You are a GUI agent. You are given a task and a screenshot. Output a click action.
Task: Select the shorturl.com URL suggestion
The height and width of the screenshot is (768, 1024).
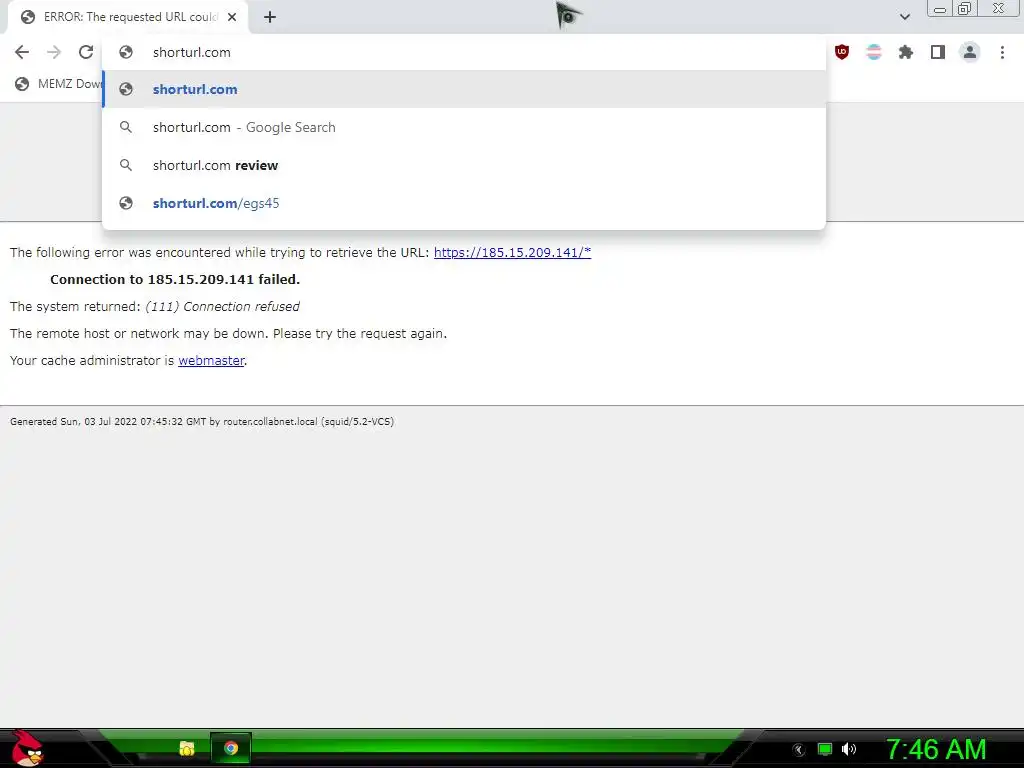point(464,89)
